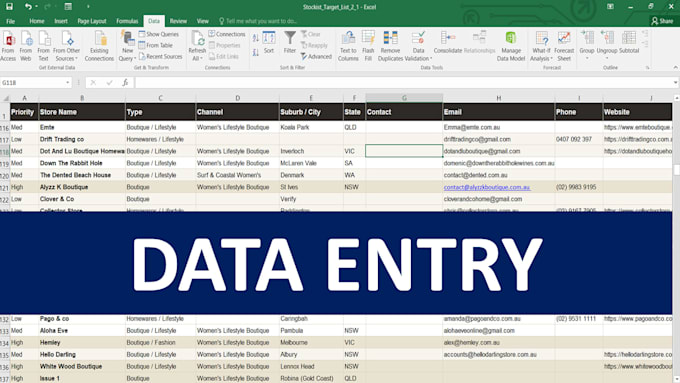This screenshot has width=680, height=383.
Task: Click the Emma@emte.com.au cell
Action: tap(499, 127)
